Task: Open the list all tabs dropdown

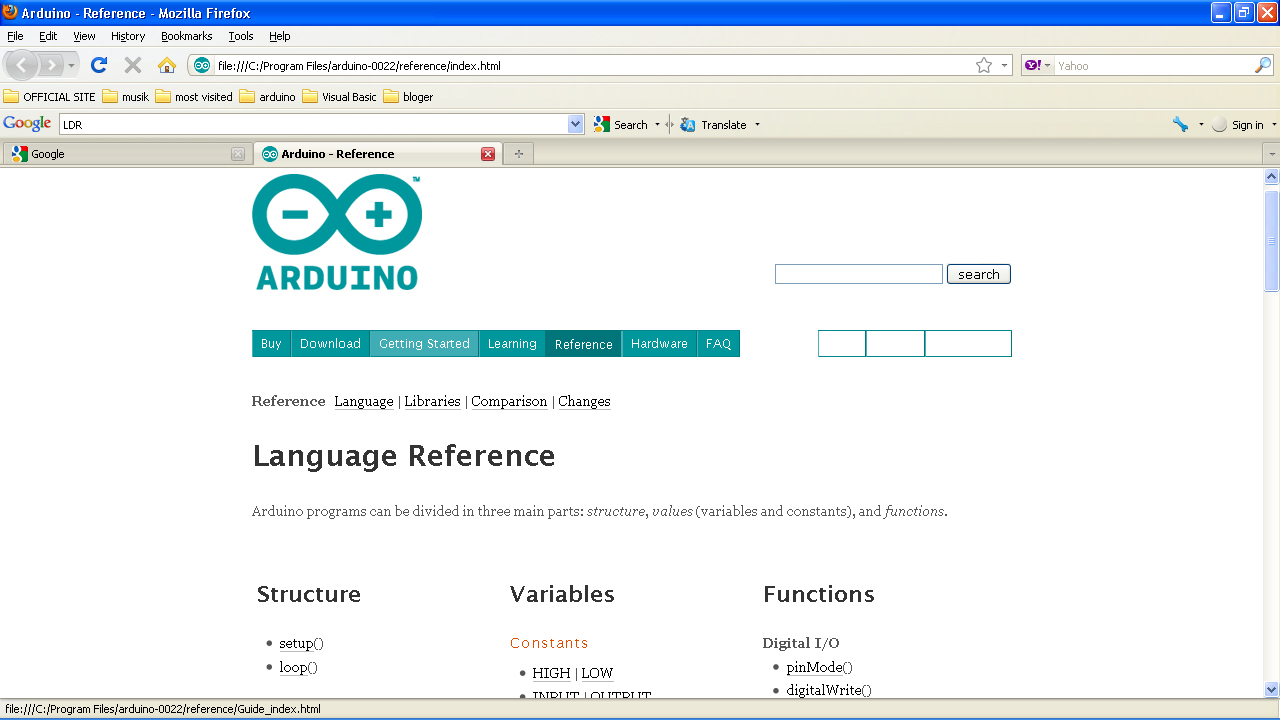Action: [1272, 154]
